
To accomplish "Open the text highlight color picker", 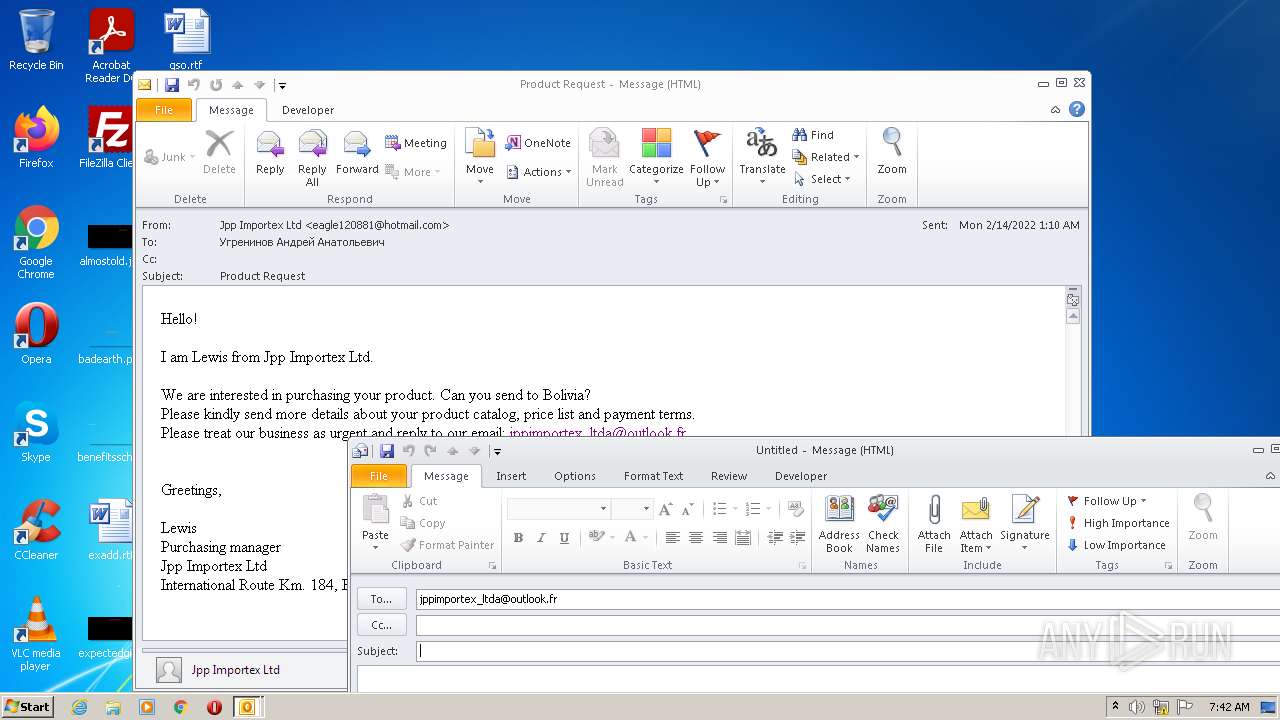I will [597, 537].
